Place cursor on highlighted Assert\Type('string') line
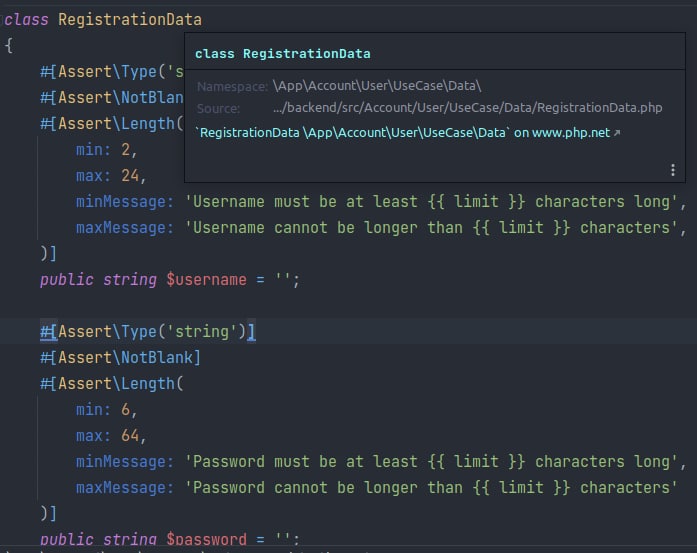The width and height of the screenshot is (697, 553). (148, 332)
